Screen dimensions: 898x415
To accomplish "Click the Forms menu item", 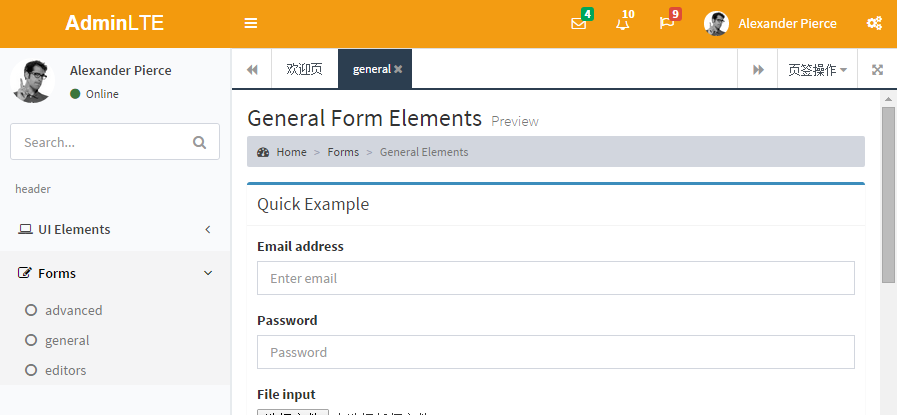I will 115,273.
